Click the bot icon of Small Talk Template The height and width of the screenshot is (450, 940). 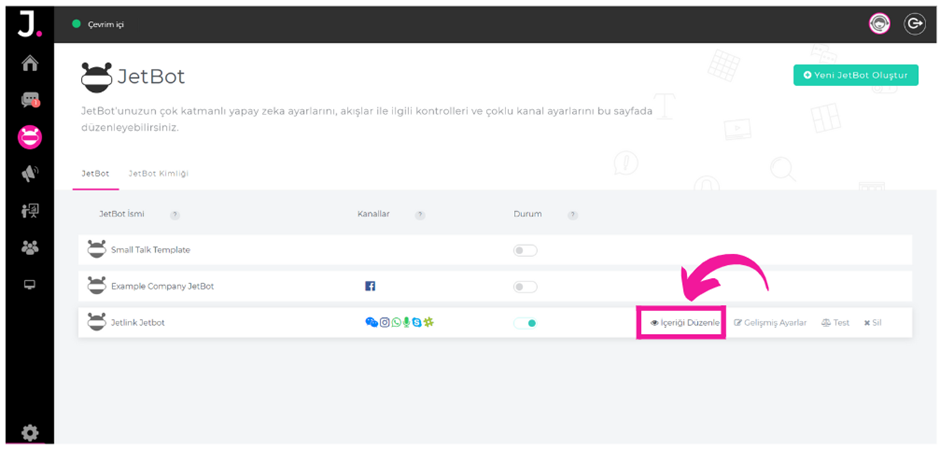click(97, 249)
